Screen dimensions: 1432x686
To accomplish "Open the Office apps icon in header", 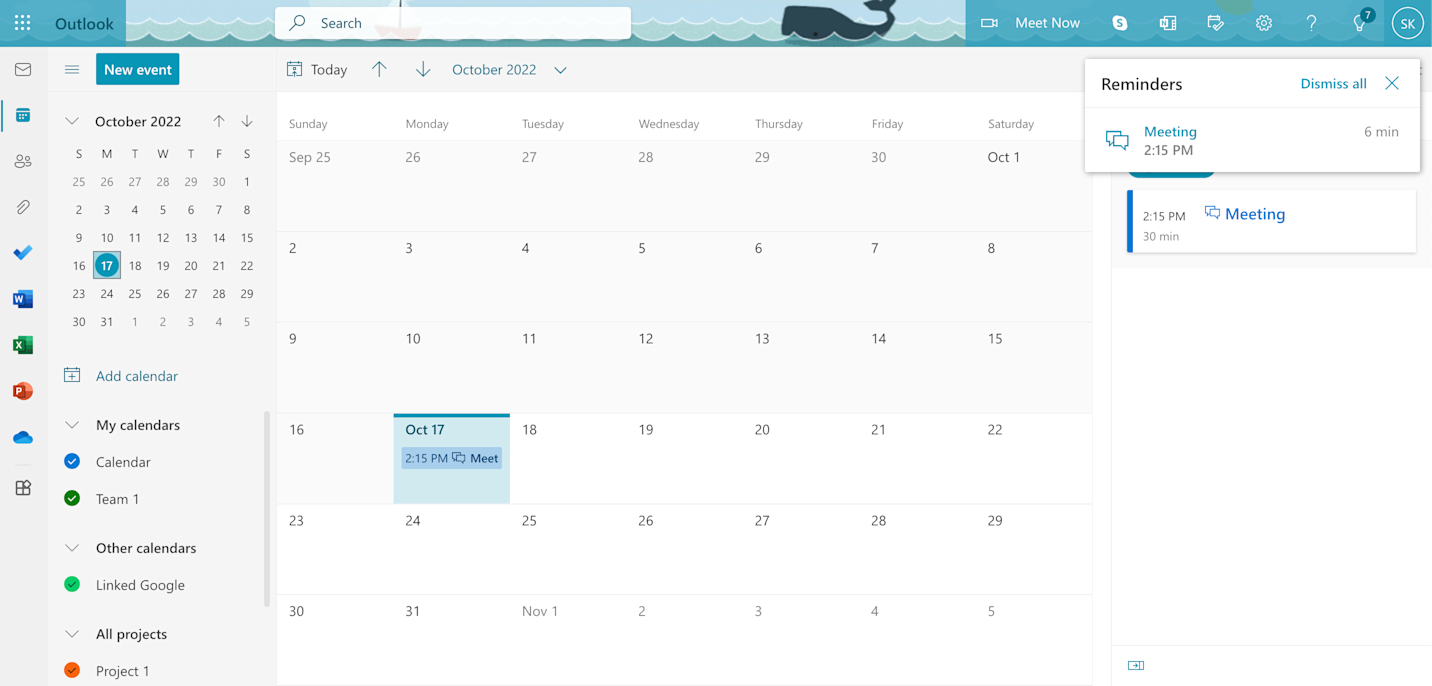I will pos(1168,23).
